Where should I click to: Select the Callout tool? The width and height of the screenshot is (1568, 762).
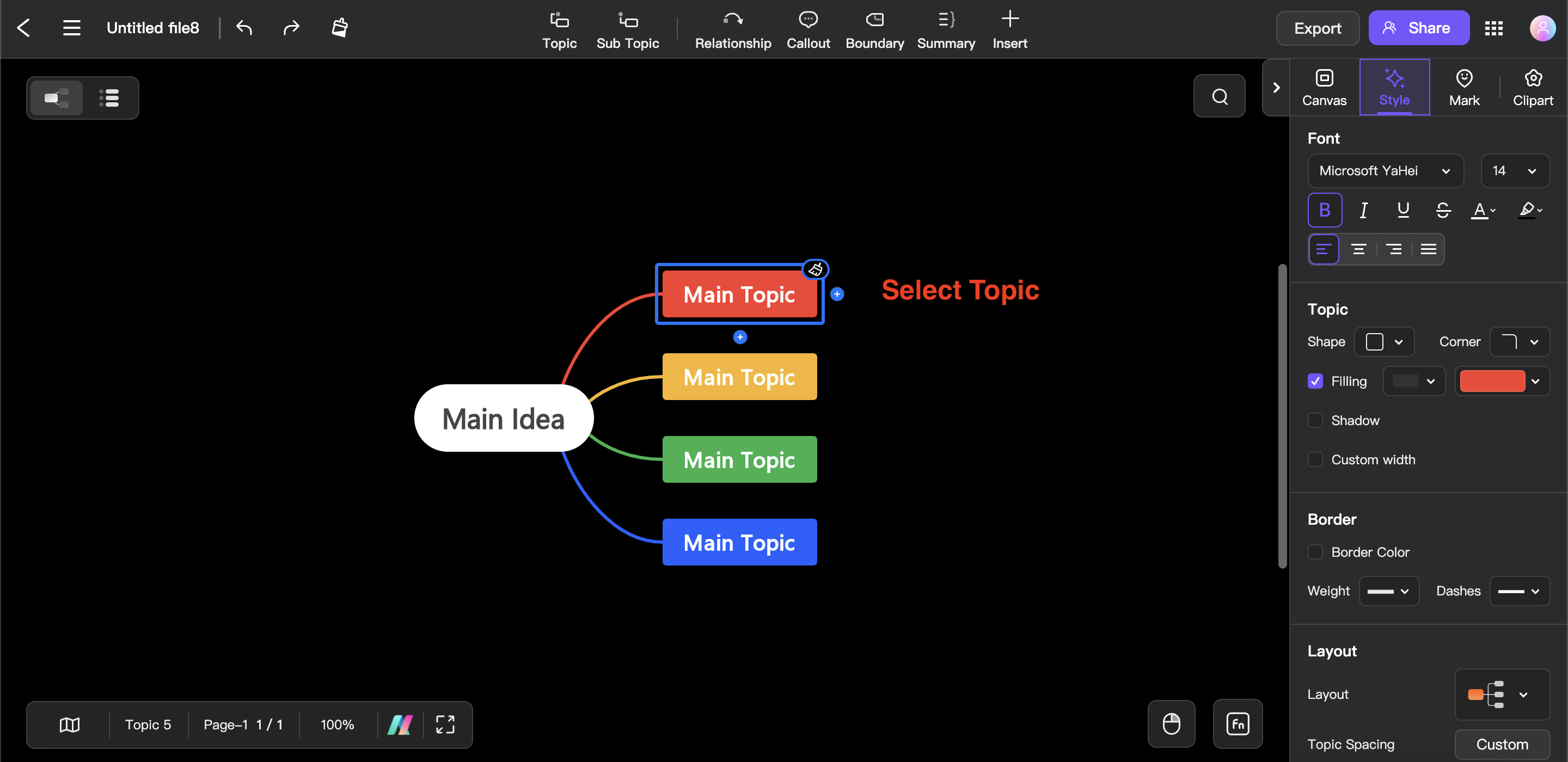(808, 27)
